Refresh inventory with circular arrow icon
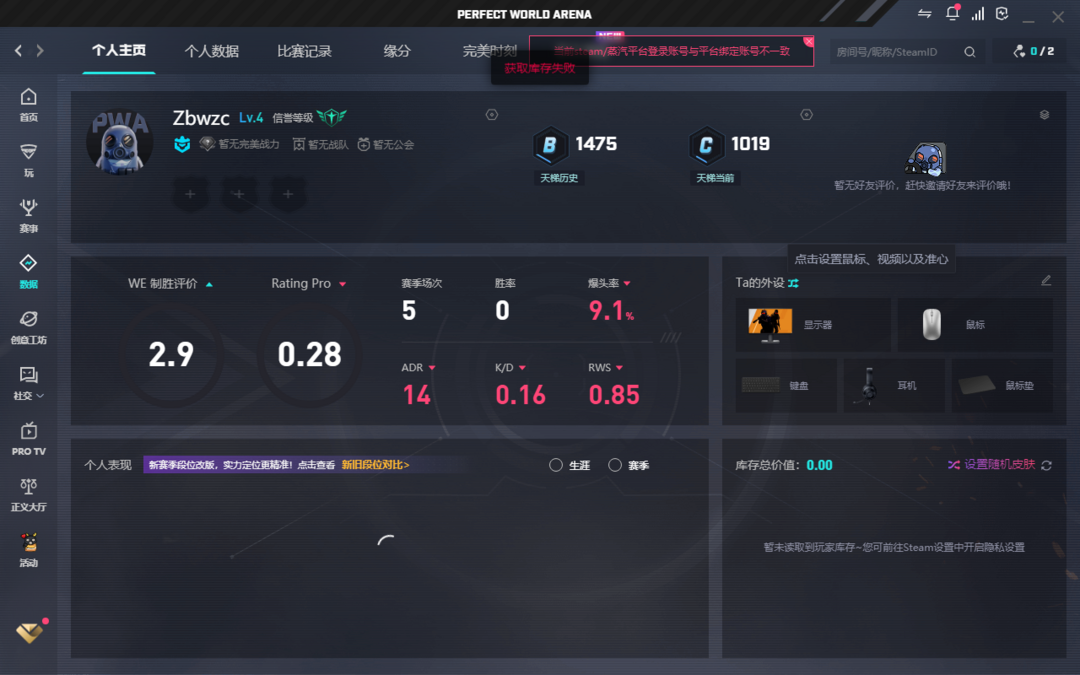This screenshot has width=1080, height=675. 1046,466
